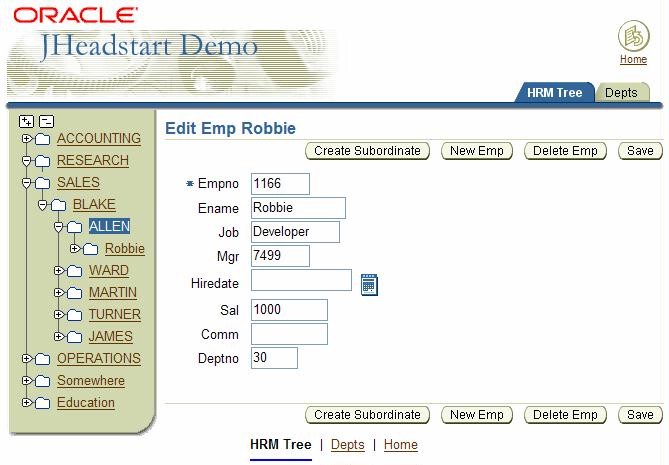Click the expand-all tree icon
Screen dimensions: 669x465
point(26,121)
